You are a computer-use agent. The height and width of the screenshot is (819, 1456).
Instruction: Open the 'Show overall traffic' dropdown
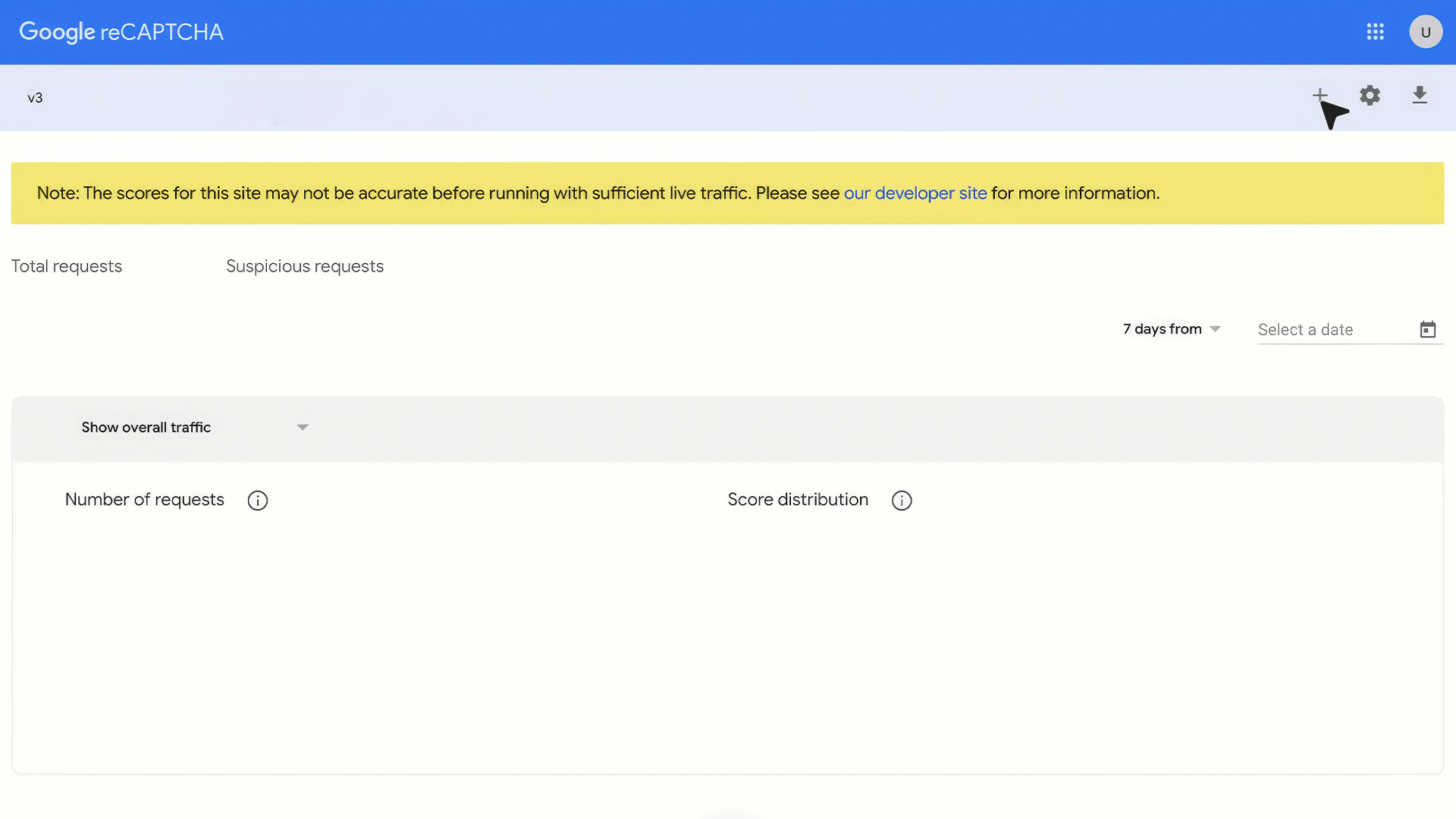tap(195, 428)
